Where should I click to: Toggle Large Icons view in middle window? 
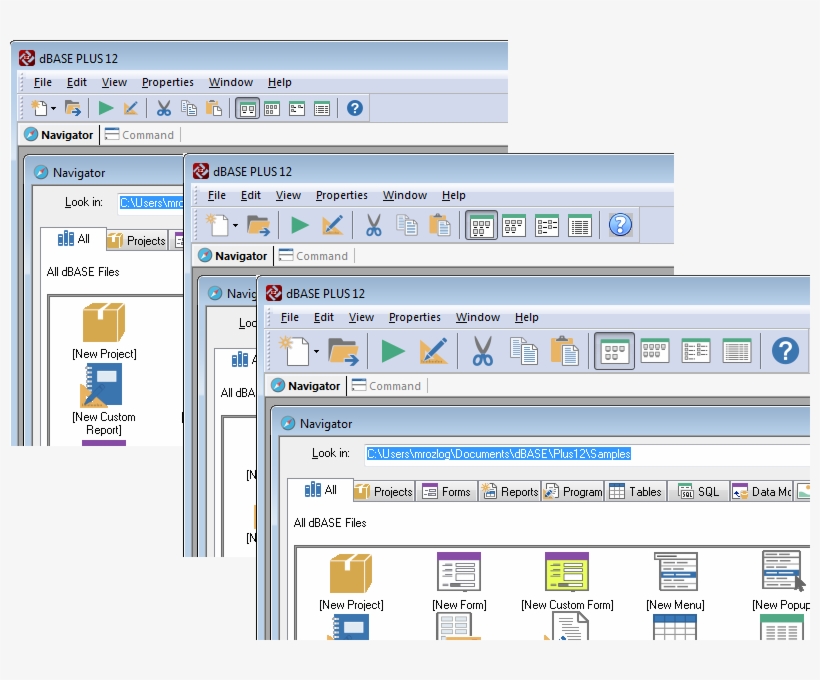tap(481, 225)
